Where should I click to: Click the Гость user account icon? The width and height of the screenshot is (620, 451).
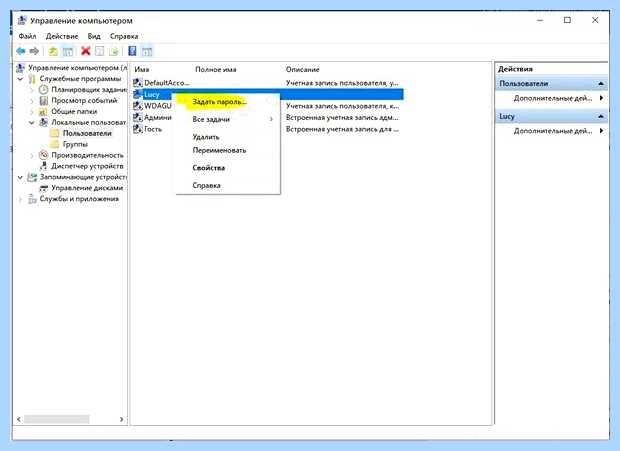click(138, 129)
